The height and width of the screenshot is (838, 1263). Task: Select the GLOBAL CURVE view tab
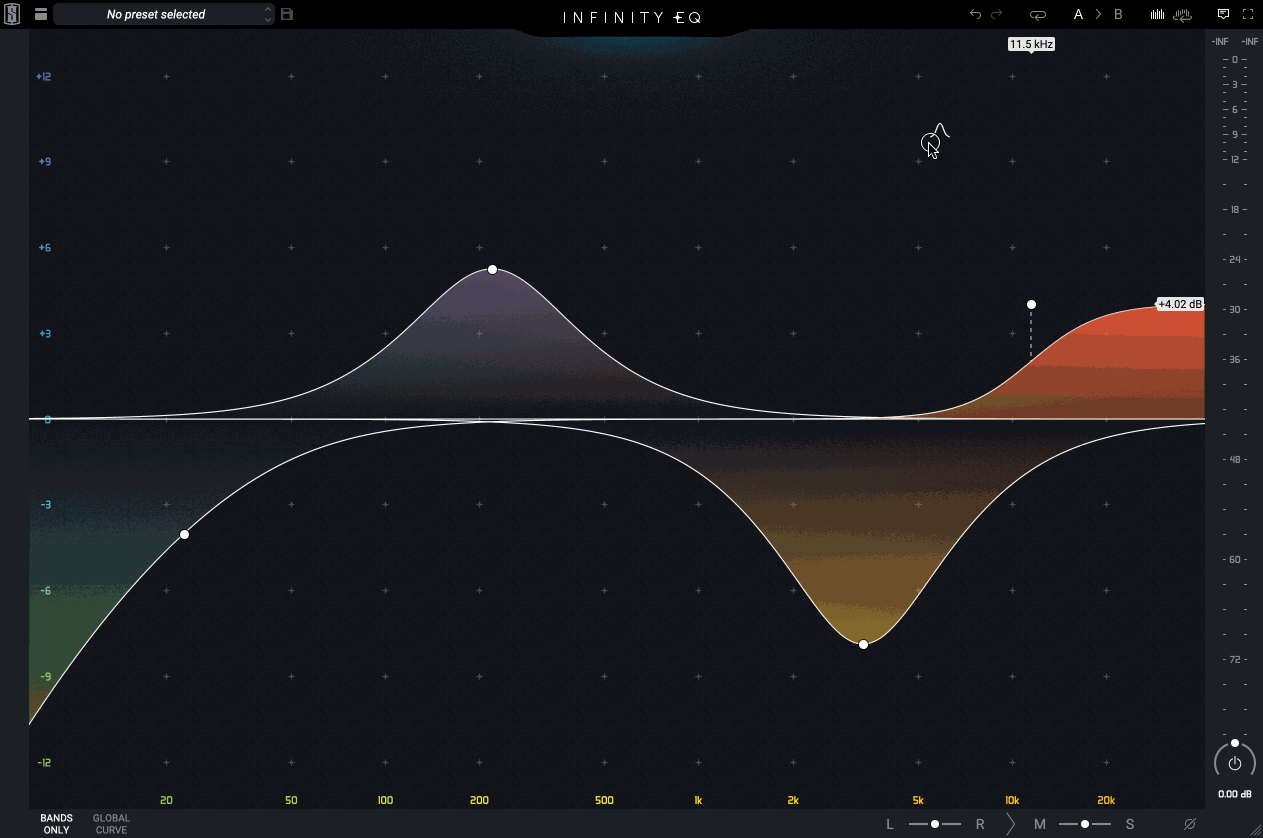coord(111,824)
